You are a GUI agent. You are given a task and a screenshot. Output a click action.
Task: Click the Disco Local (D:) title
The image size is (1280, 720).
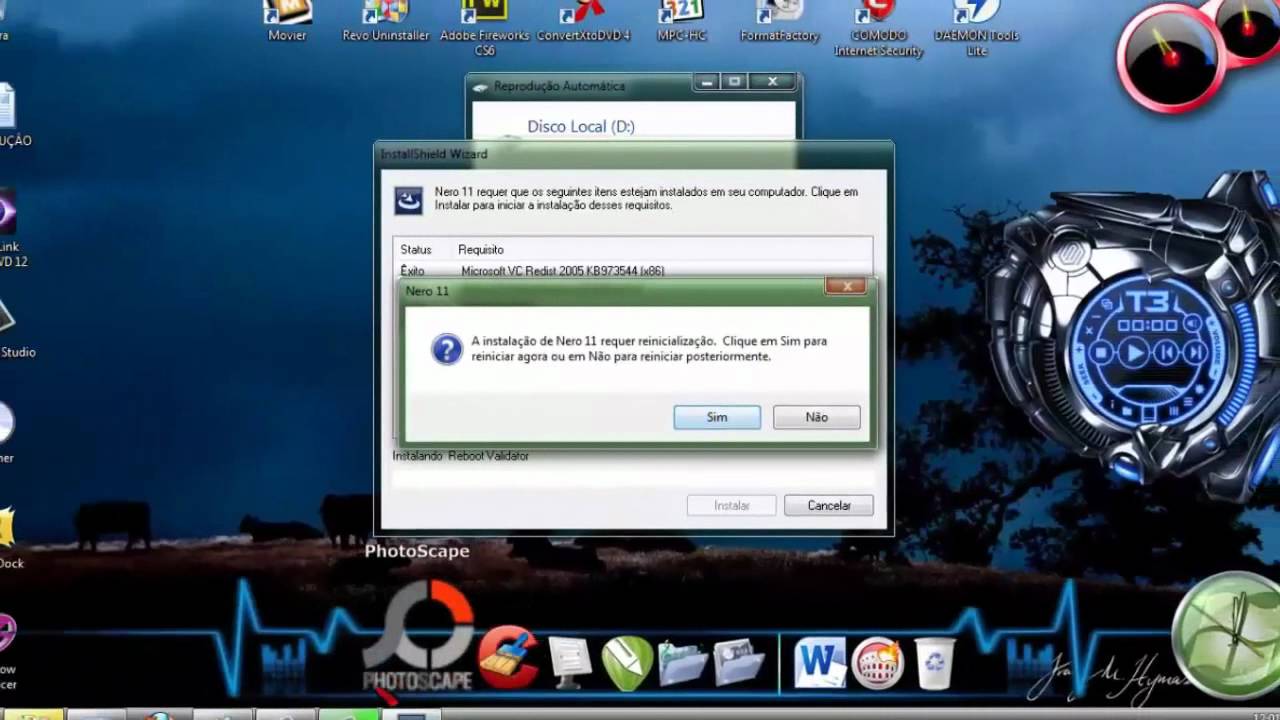(581, 127)
